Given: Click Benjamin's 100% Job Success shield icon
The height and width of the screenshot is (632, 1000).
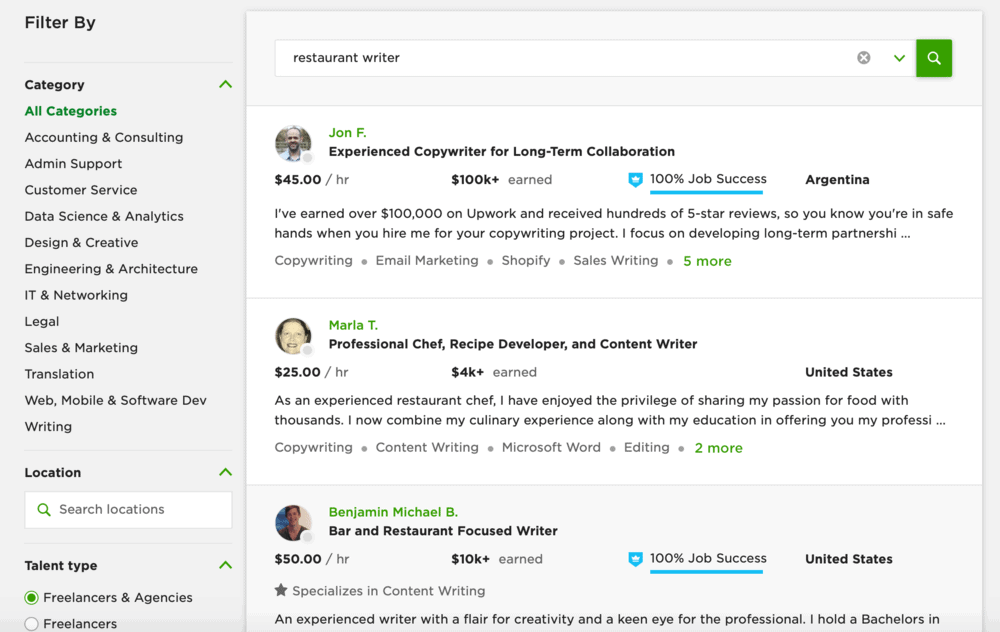Looking at the screenshot, I should [x=635, y=559].
